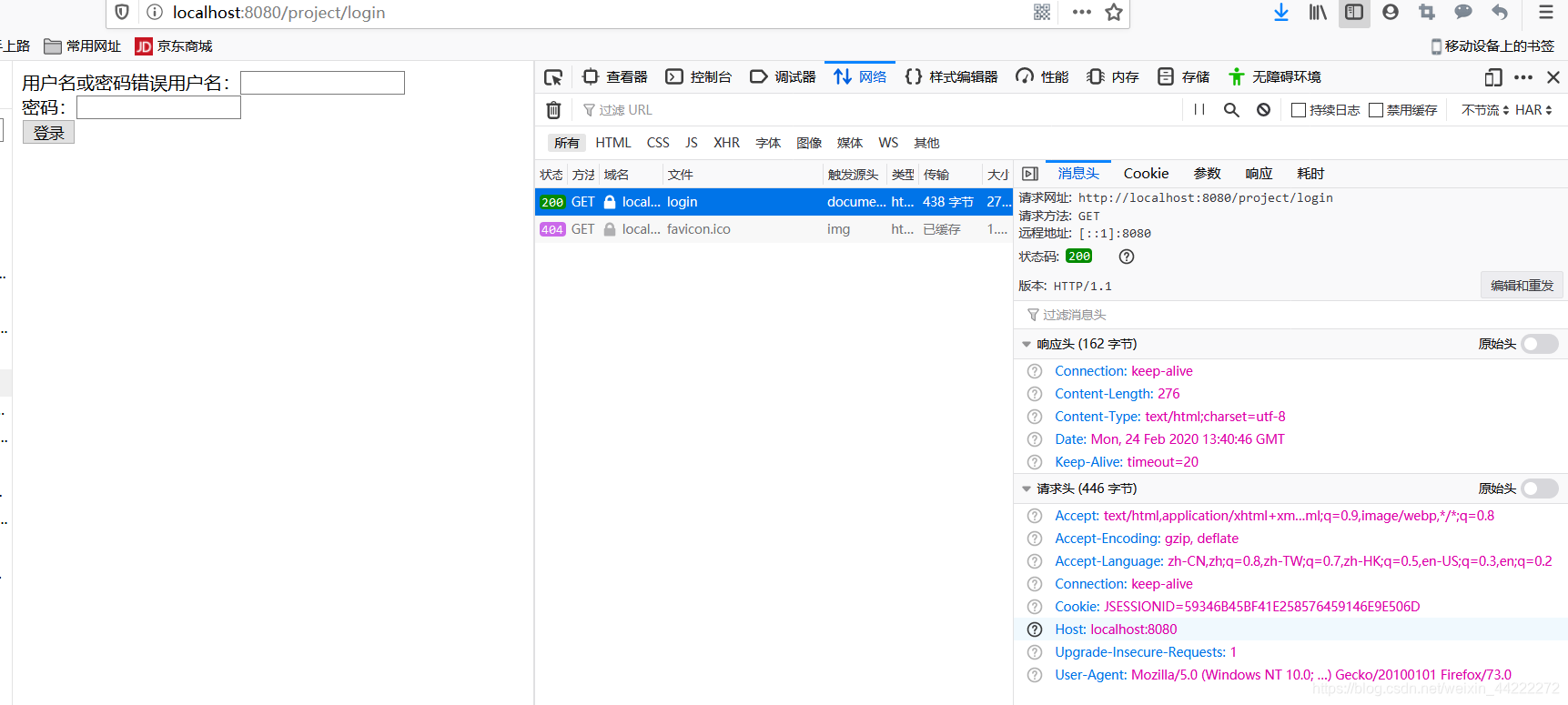Switch to the 控制台 console tab

699,77
